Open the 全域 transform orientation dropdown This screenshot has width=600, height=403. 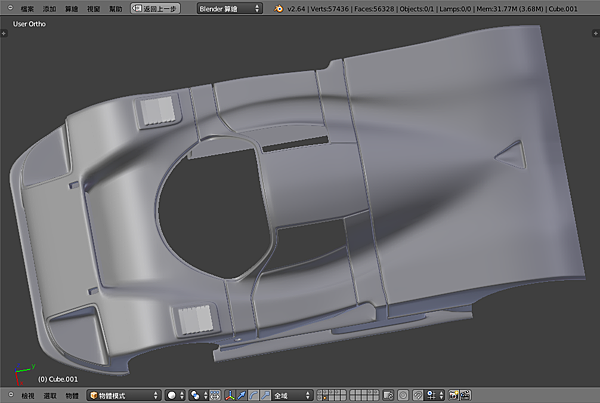click(x=293, y=395)
